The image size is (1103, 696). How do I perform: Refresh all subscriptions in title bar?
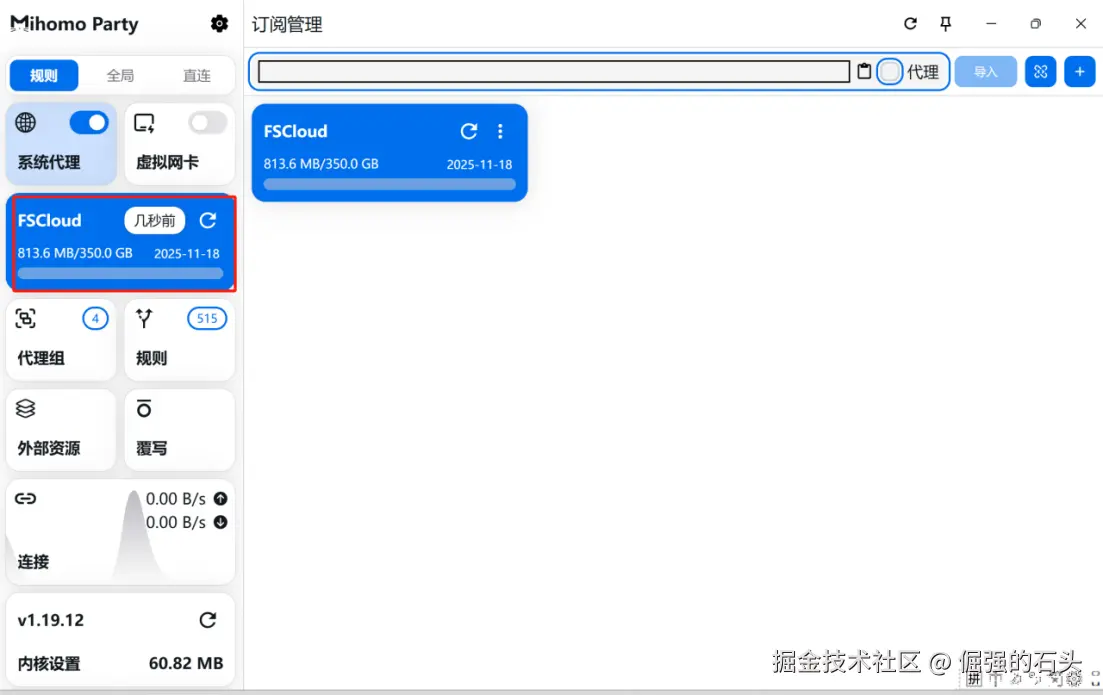pos(910,24)
